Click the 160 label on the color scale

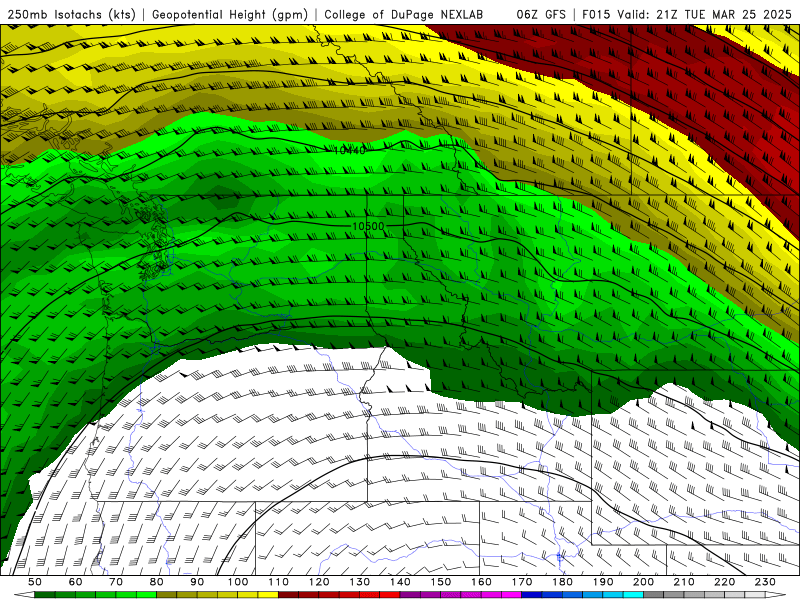coord(481,582)
